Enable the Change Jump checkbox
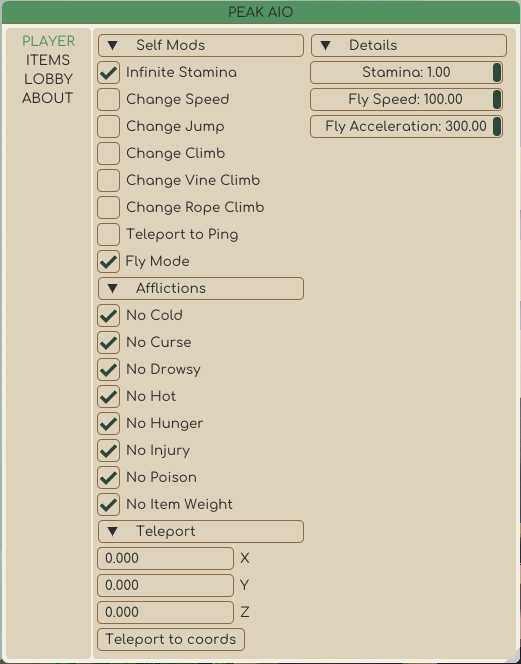This screenshot has width=521, height=664. tap(108, 127)
